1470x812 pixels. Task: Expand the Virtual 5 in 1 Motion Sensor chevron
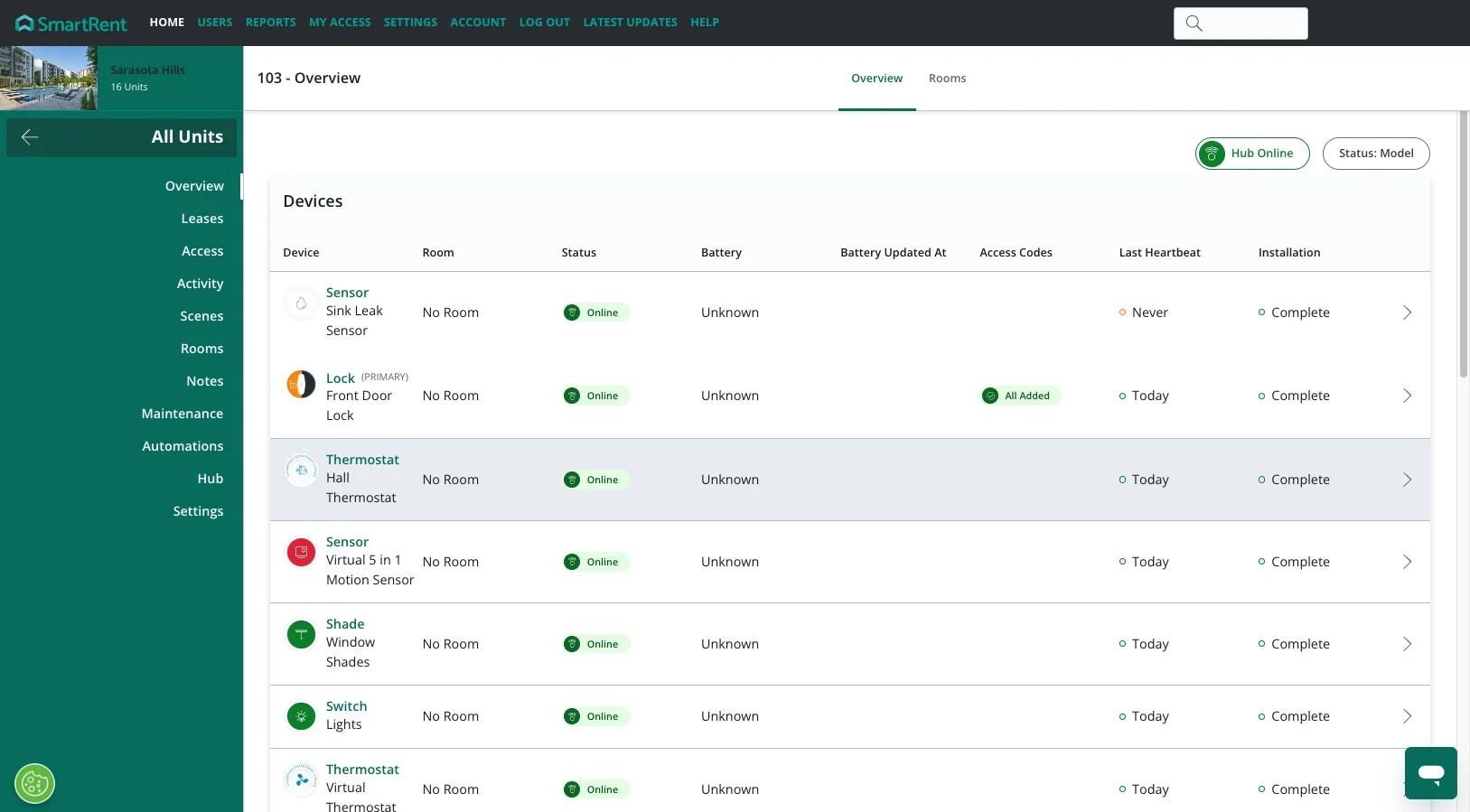[1407, 562]
